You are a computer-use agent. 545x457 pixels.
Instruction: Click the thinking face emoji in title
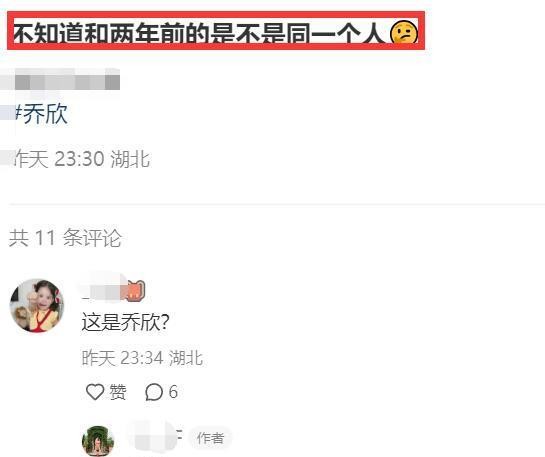click(x=403, y=33)
